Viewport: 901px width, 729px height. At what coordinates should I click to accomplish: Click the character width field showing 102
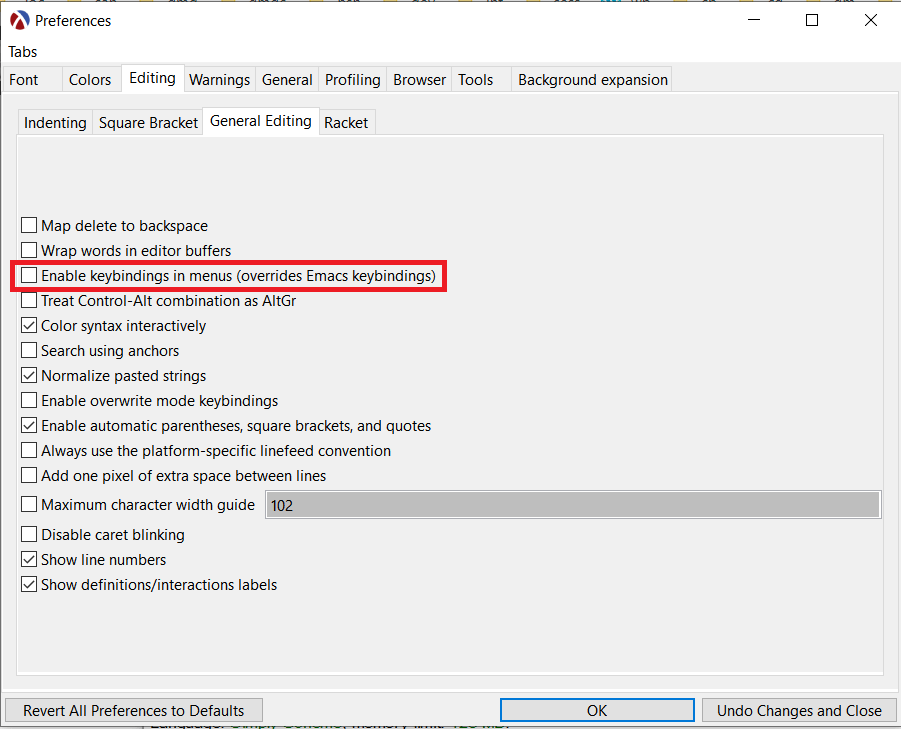[x=572, y=505]
